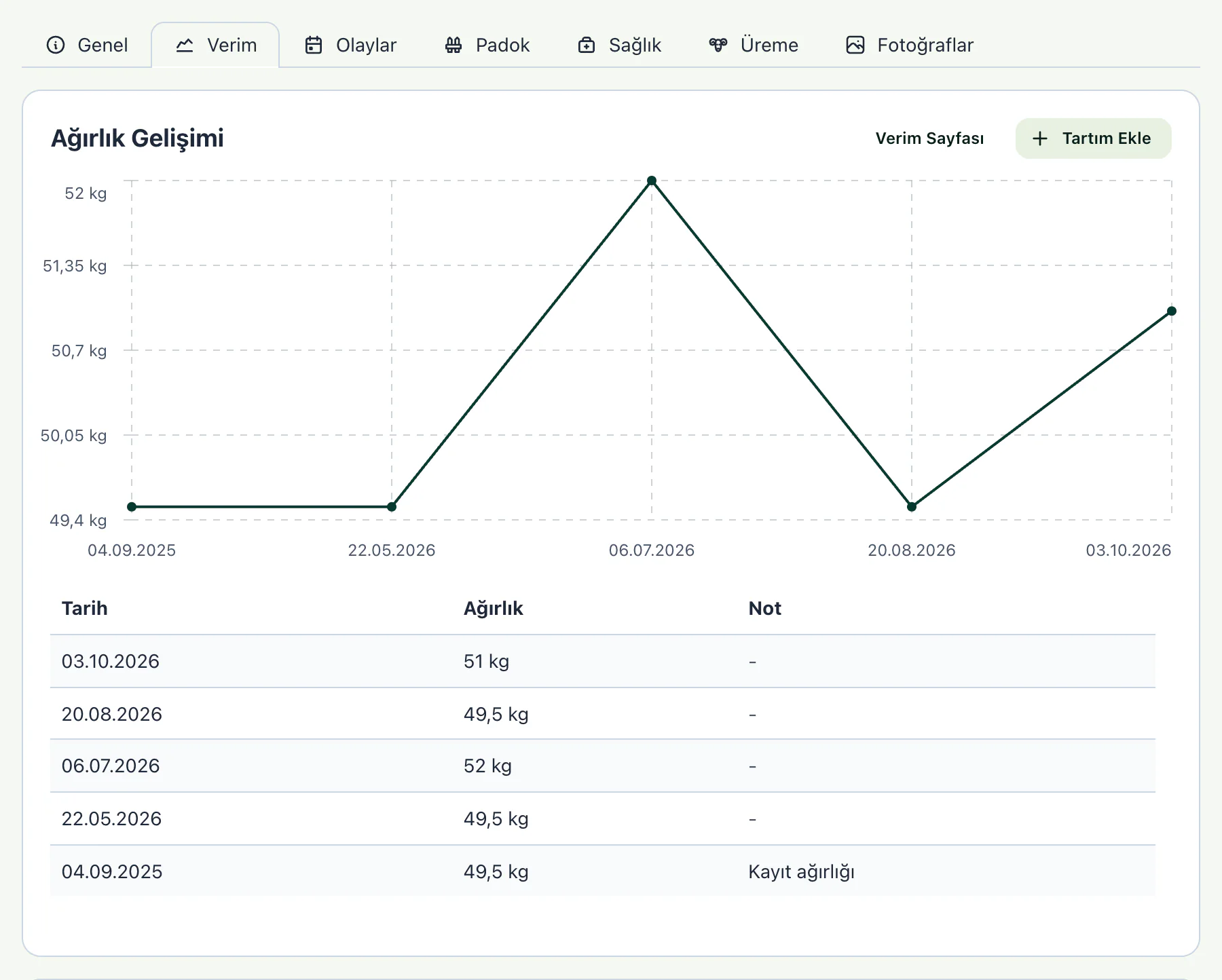The width and height of the screenshot is (1222, 980).
Task: Click the 50,05 kg y-axis label
Action: (x=74, y=436)
